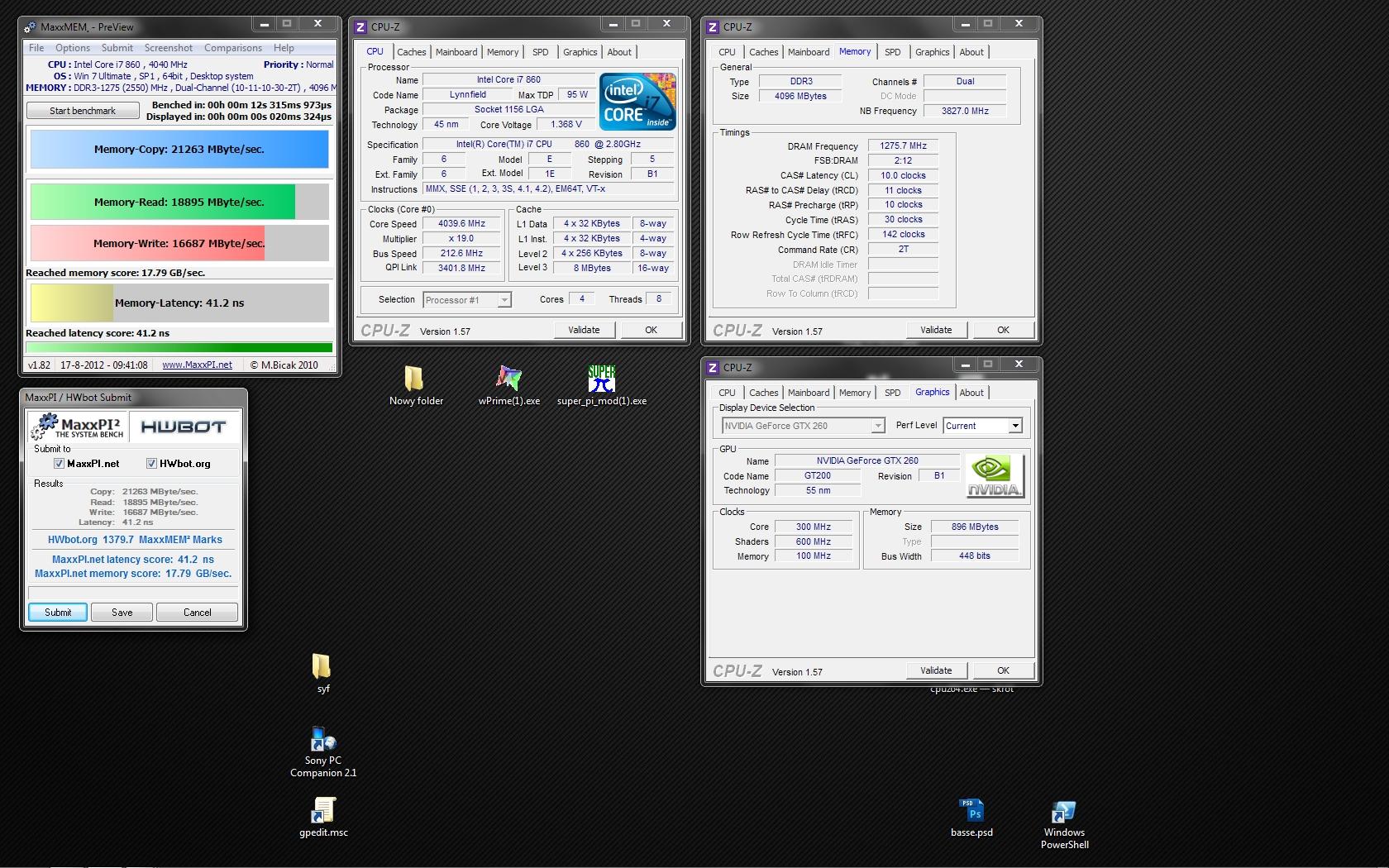The height and width of the screenshot is (868, 1389).
Task: Click Validate in the CPU-Z Graphics window
Action: coord(936,670)
